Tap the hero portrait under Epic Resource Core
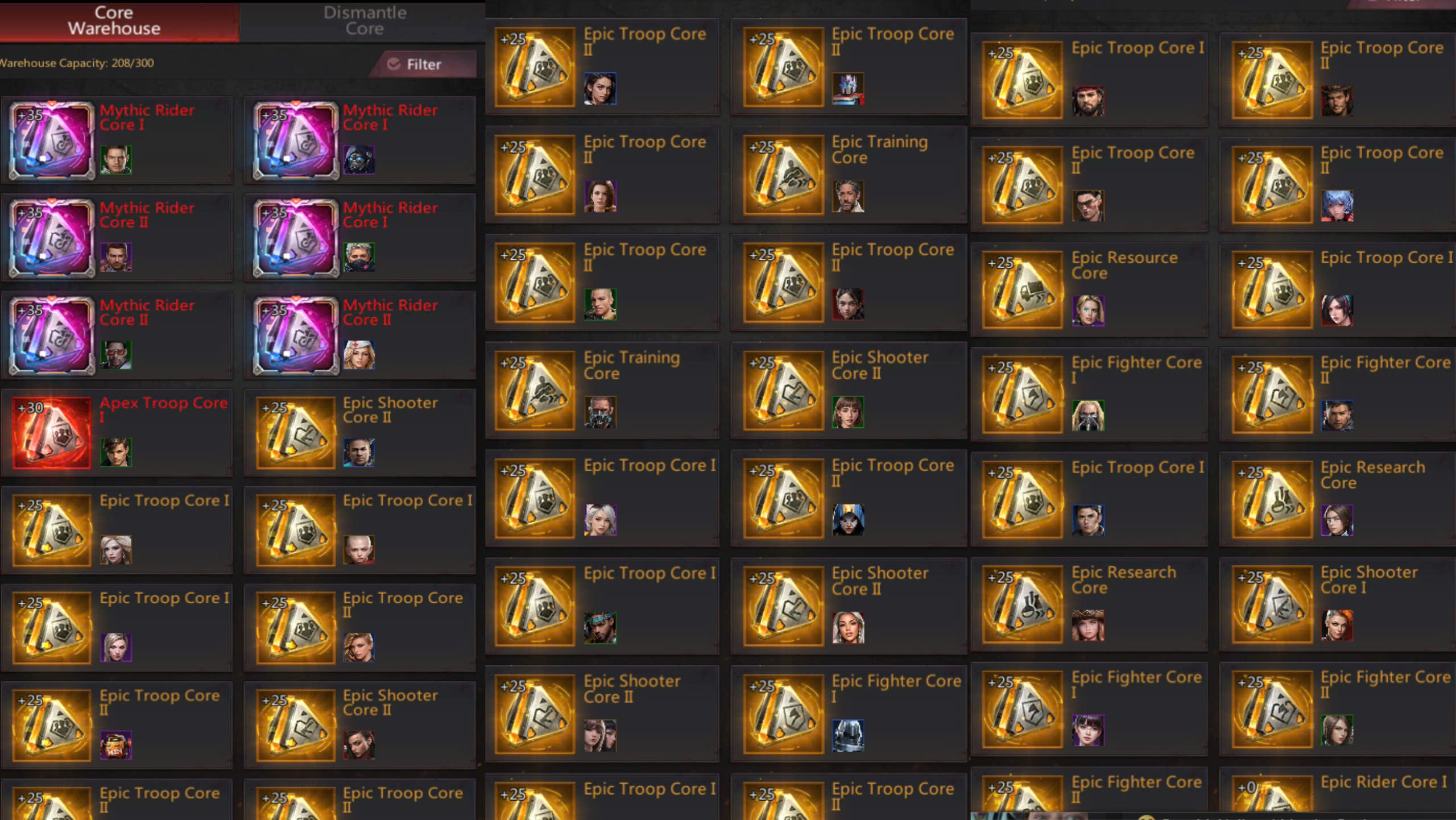The height and width of the screenshot is (820, 1456). click(1088, 310)
